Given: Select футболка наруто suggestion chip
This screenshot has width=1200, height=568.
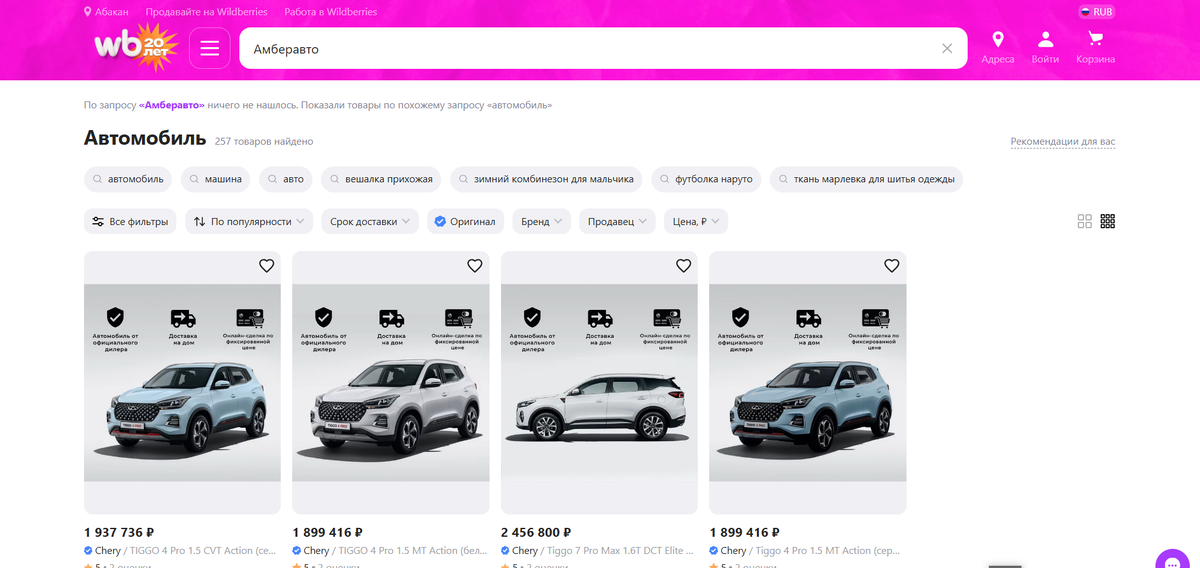Looking at the screenshot, I should tap(707, 179).
